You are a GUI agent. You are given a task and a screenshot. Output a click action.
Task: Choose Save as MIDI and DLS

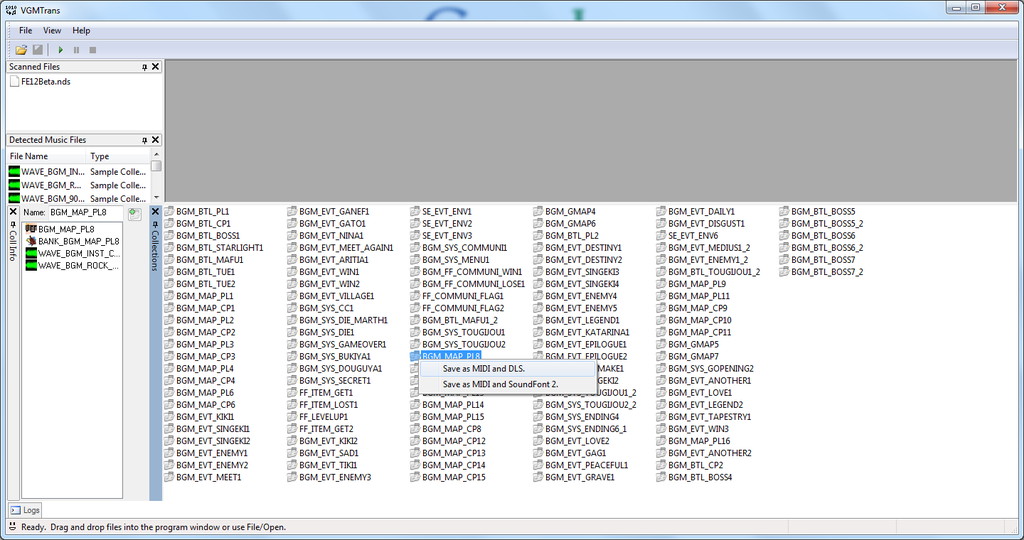coord(508,369)
